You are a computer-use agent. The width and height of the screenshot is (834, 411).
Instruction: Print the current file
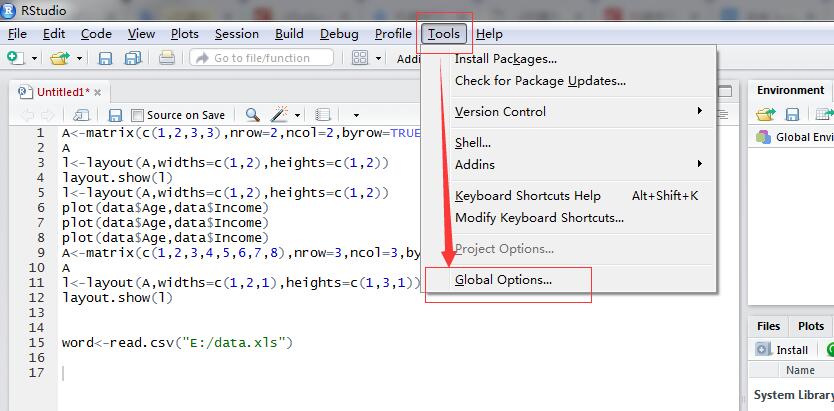(166, 57)
